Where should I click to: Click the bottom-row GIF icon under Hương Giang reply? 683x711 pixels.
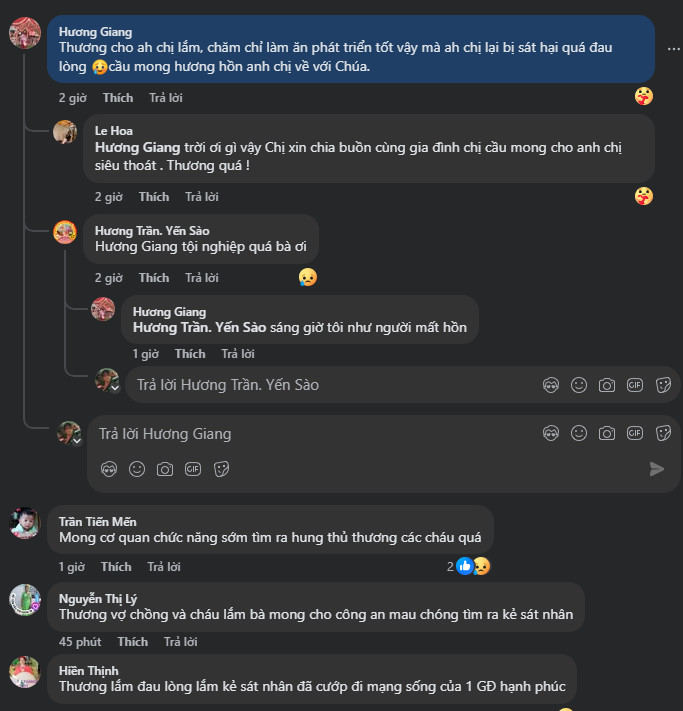click(x=193, y=468)
